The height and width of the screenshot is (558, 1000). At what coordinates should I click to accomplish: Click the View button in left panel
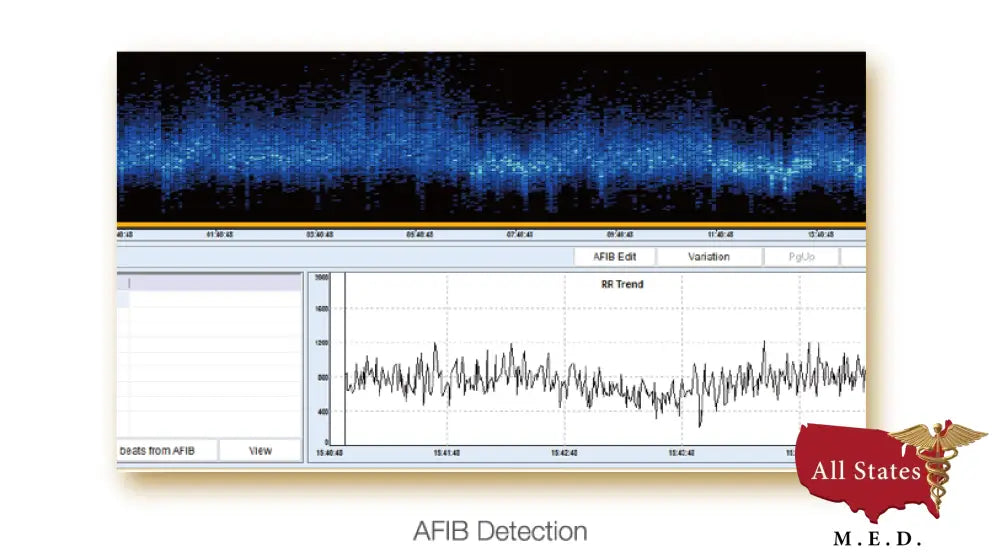[x=260, y=451]
